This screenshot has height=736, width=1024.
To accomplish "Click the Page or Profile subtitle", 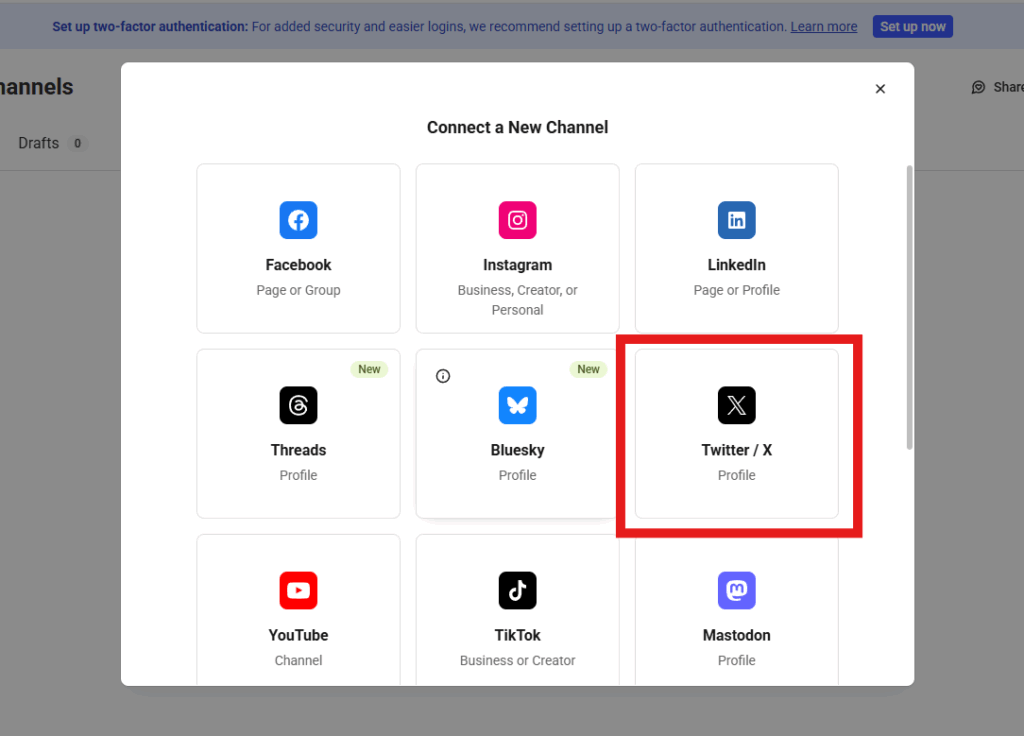I will coord(737,290).
